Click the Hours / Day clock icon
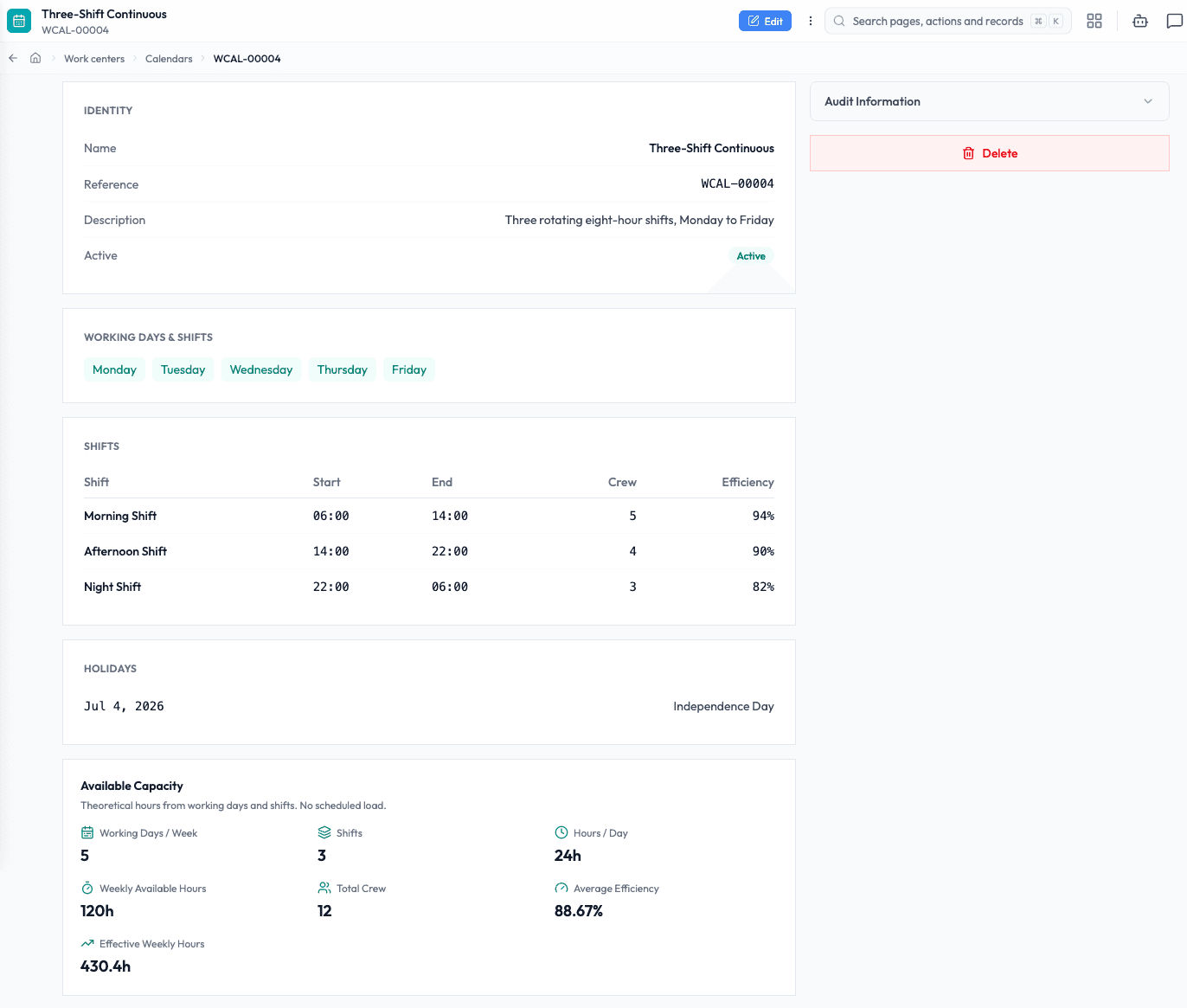Viewport: 1187px width, 1008px height. [x=561, y=832]
